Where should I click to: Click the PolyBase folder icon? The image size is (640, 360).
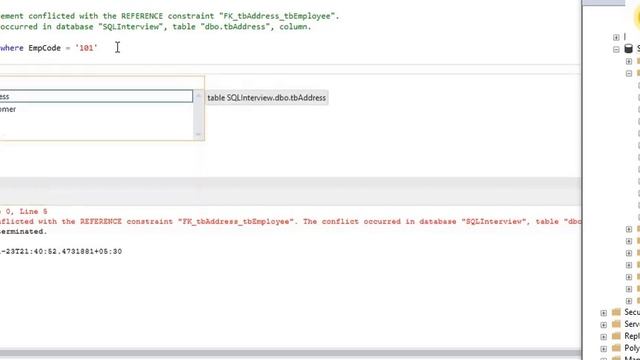click(616, 348)
